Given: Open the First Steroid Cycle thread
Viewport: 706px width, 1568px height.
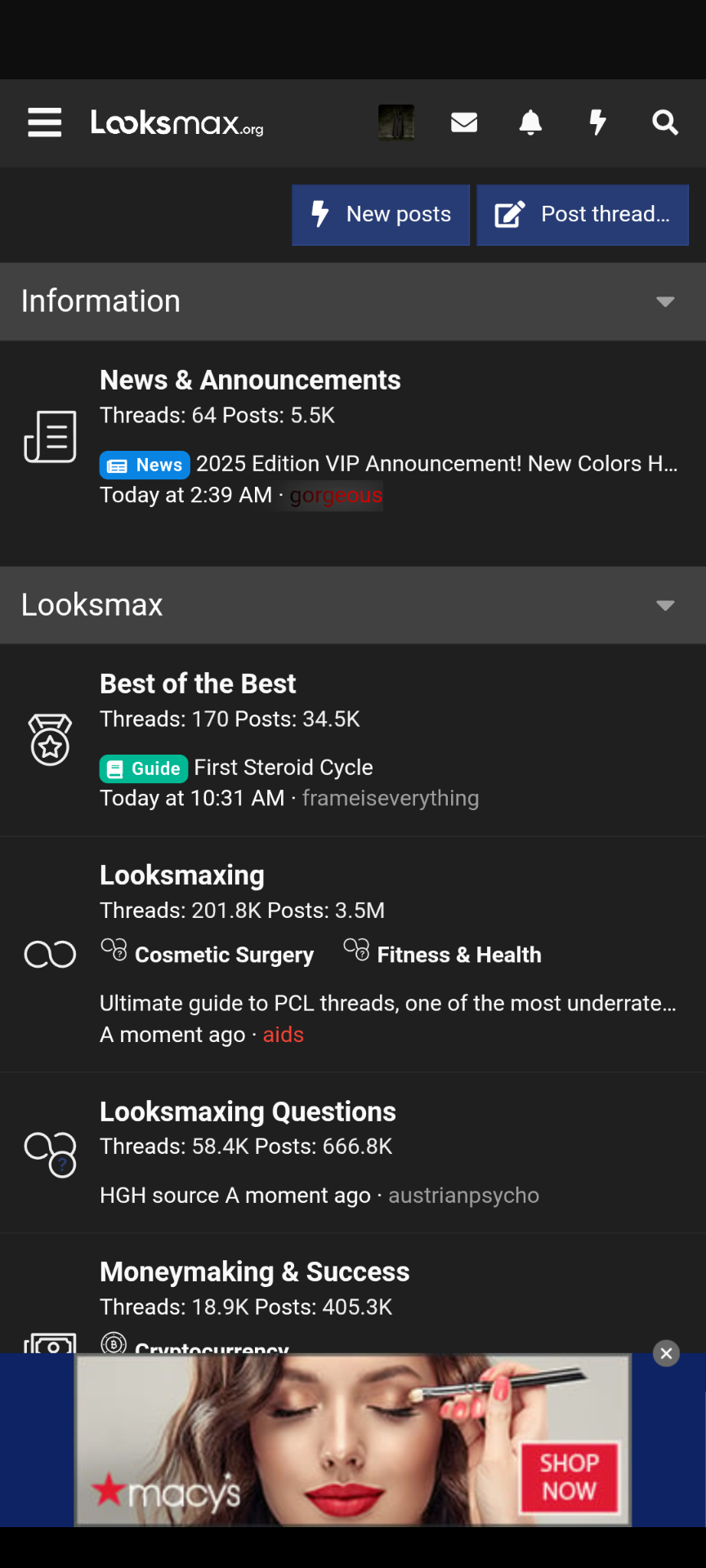Looking at the screenshot, I should coord(283,768).
